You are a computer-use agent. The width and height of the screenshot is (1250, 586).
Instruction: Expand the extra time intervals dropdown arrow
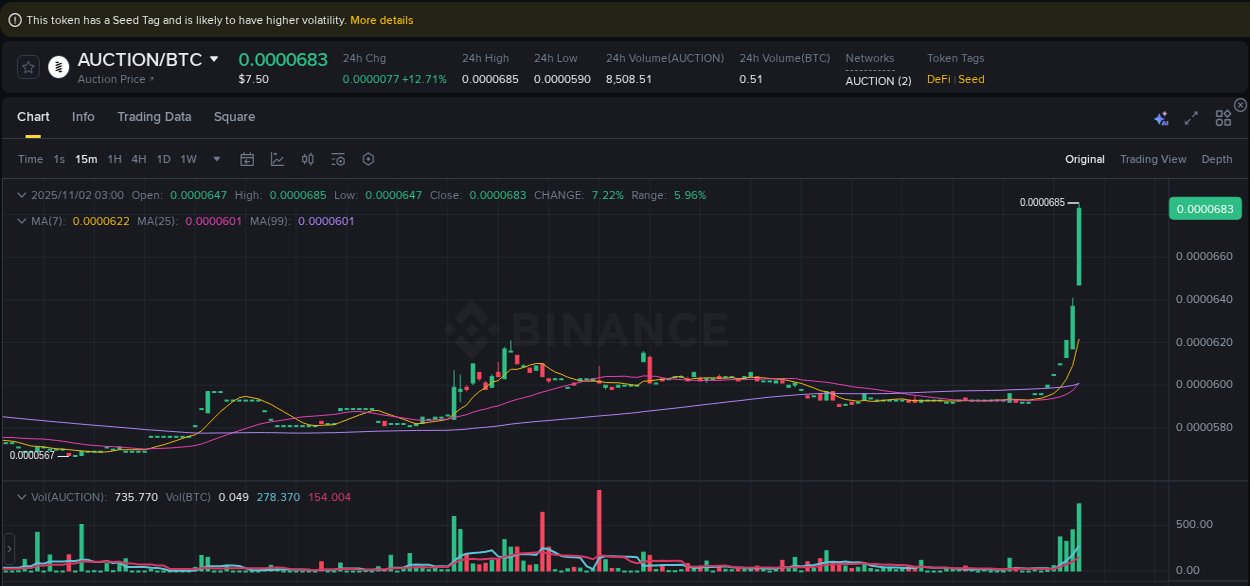(216, 159)
